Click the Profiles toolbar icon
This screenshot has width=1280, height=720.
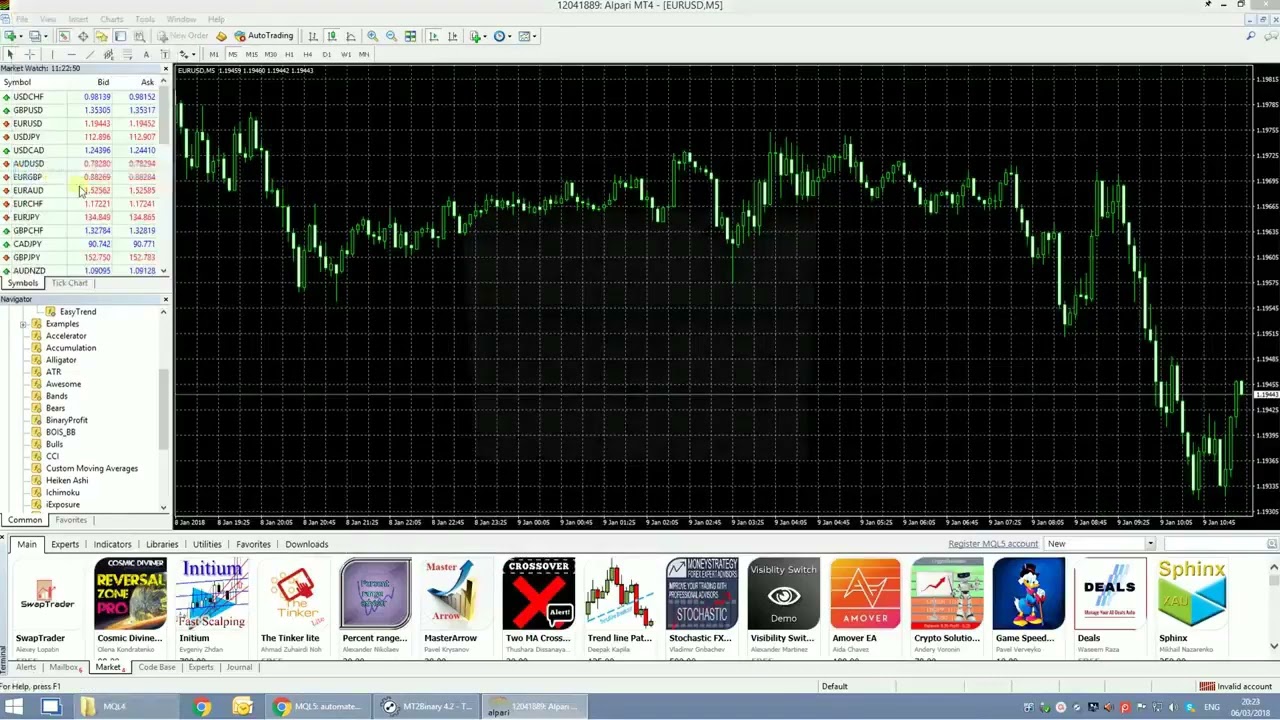pyautogui.click(x=35, y=36)
